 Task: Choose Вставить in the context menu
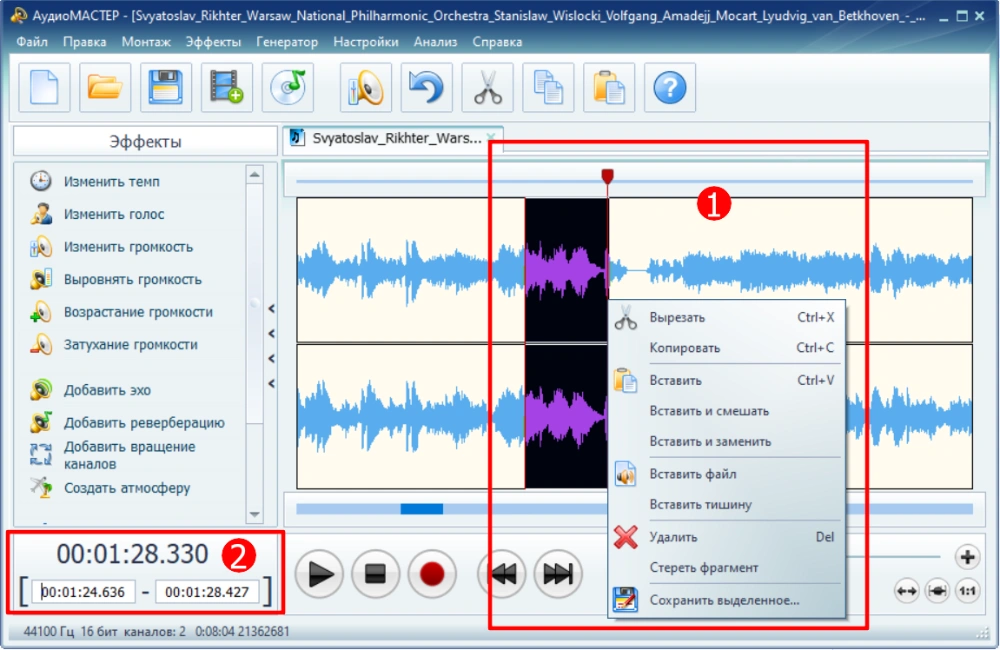click(x=726, y=381)
